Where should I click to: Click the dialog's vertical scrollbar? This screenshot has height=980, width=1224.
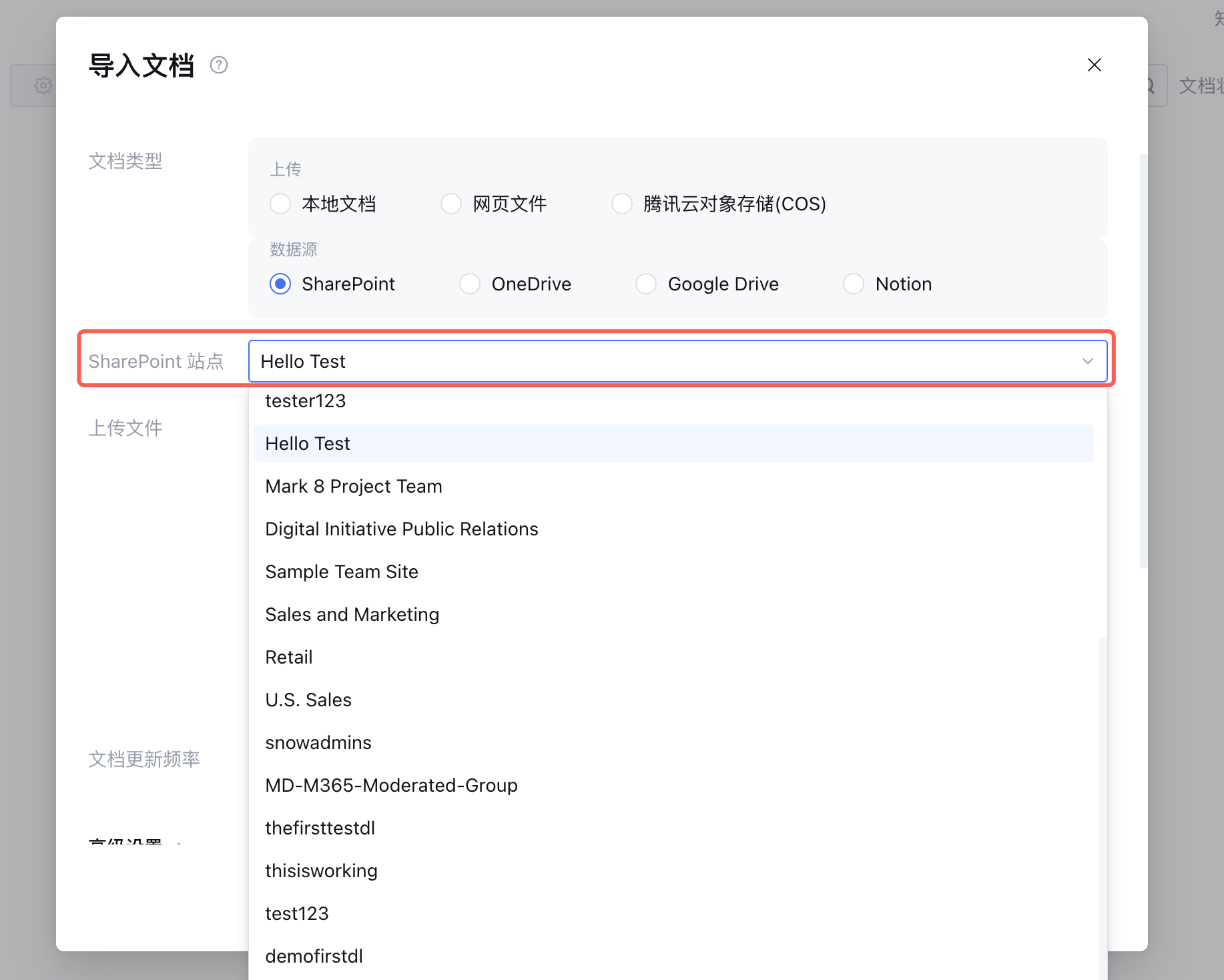1143,360
